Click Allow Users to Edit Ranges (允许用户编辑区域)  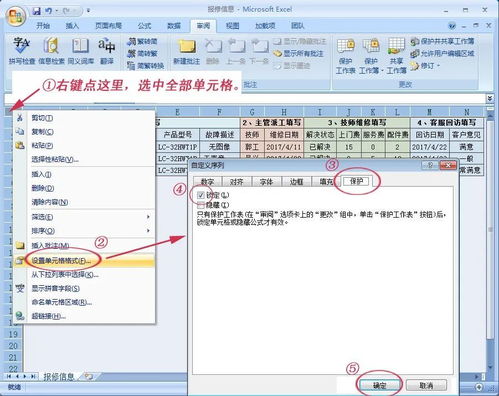(442, 53)
